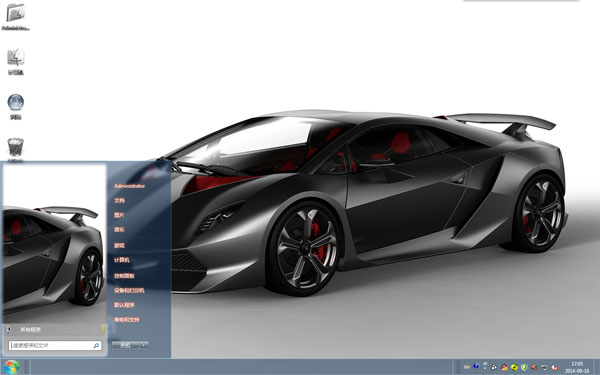Click the colorful person tray icon
600x375 pixels.
click(504, 367)
